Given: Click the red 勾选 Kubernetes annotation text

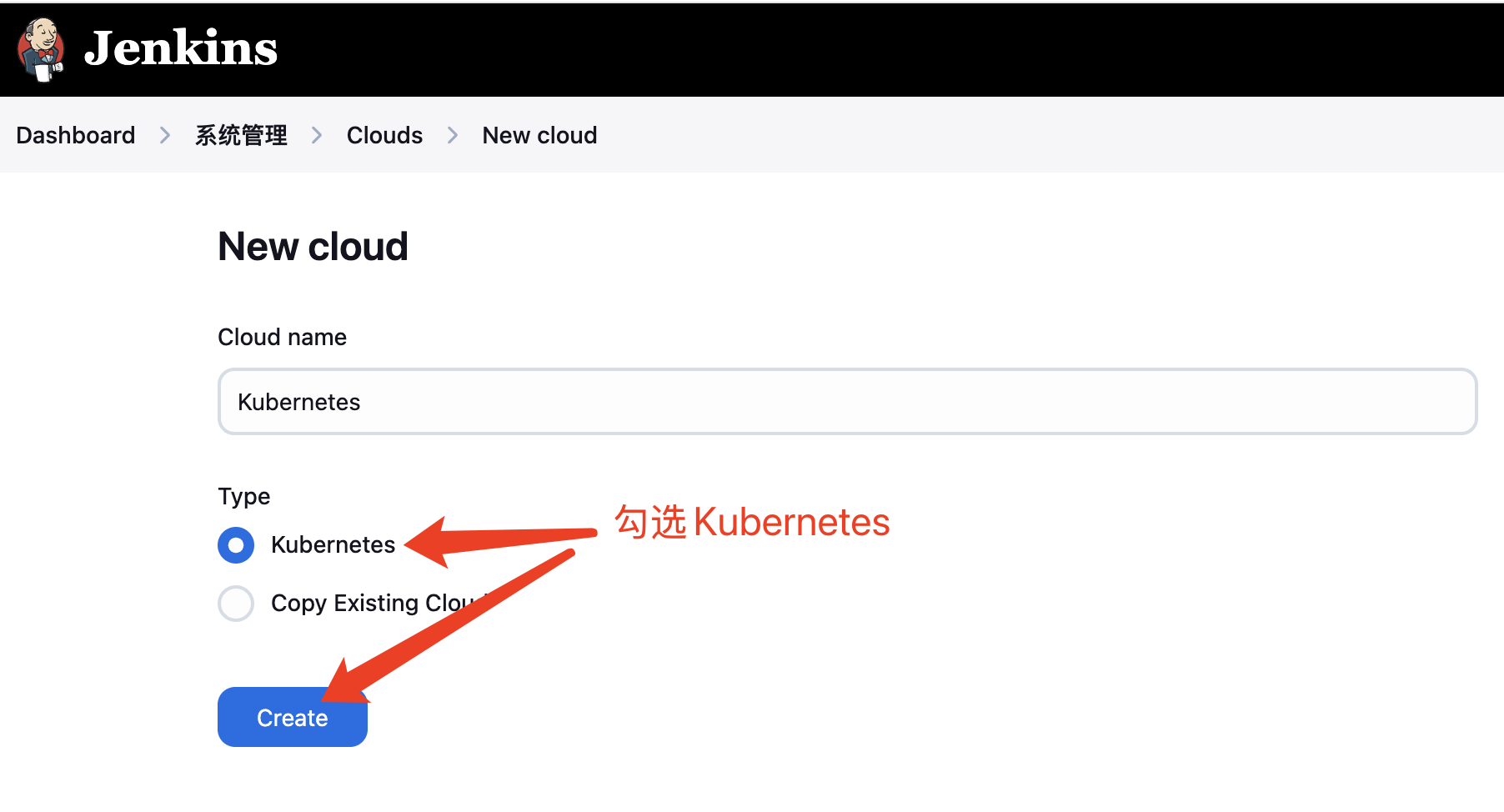Looking at the screenshot, I should point(752,523).
